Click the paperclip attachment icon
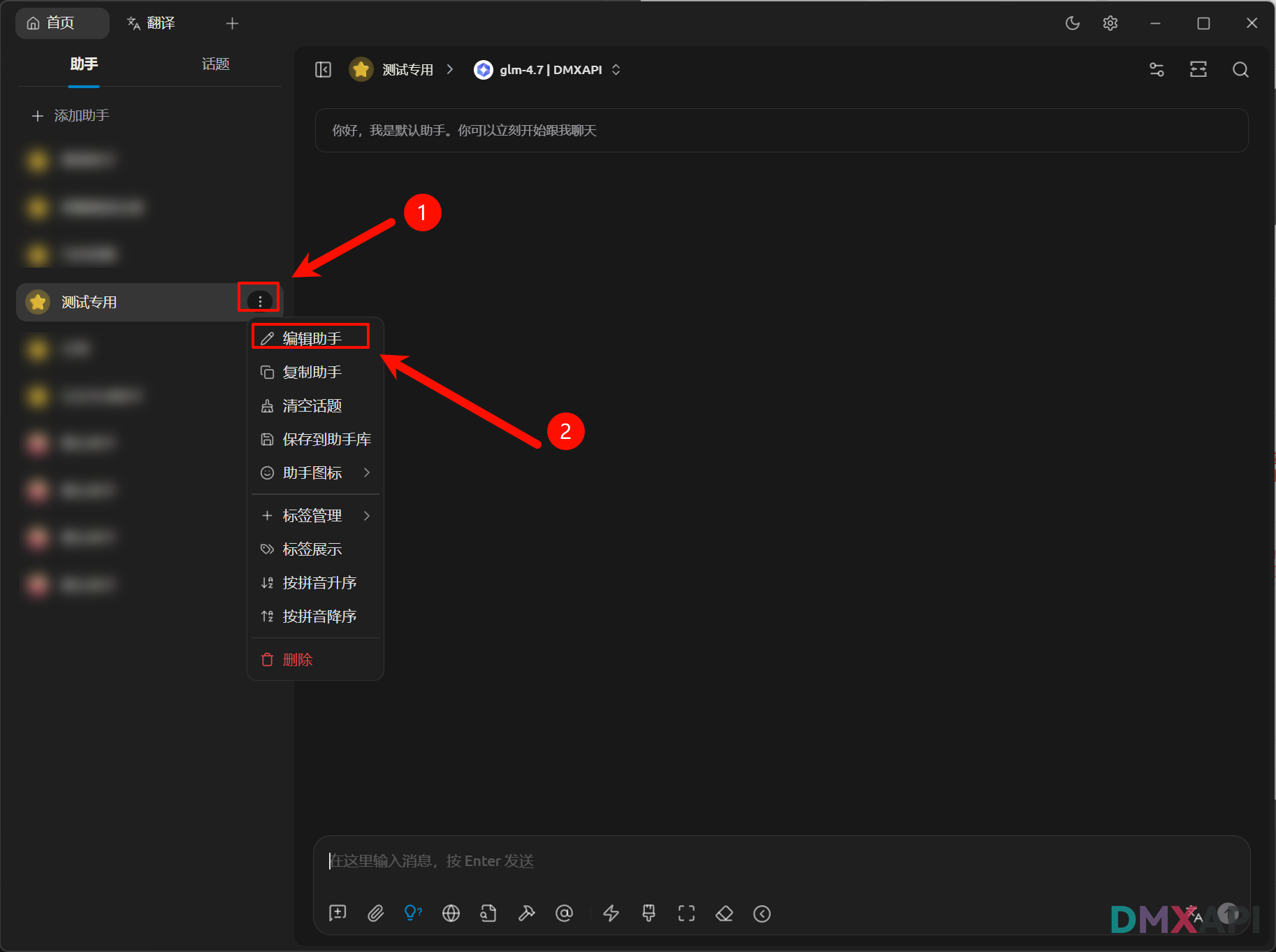The image size is (1276, 952). [376, 914]
